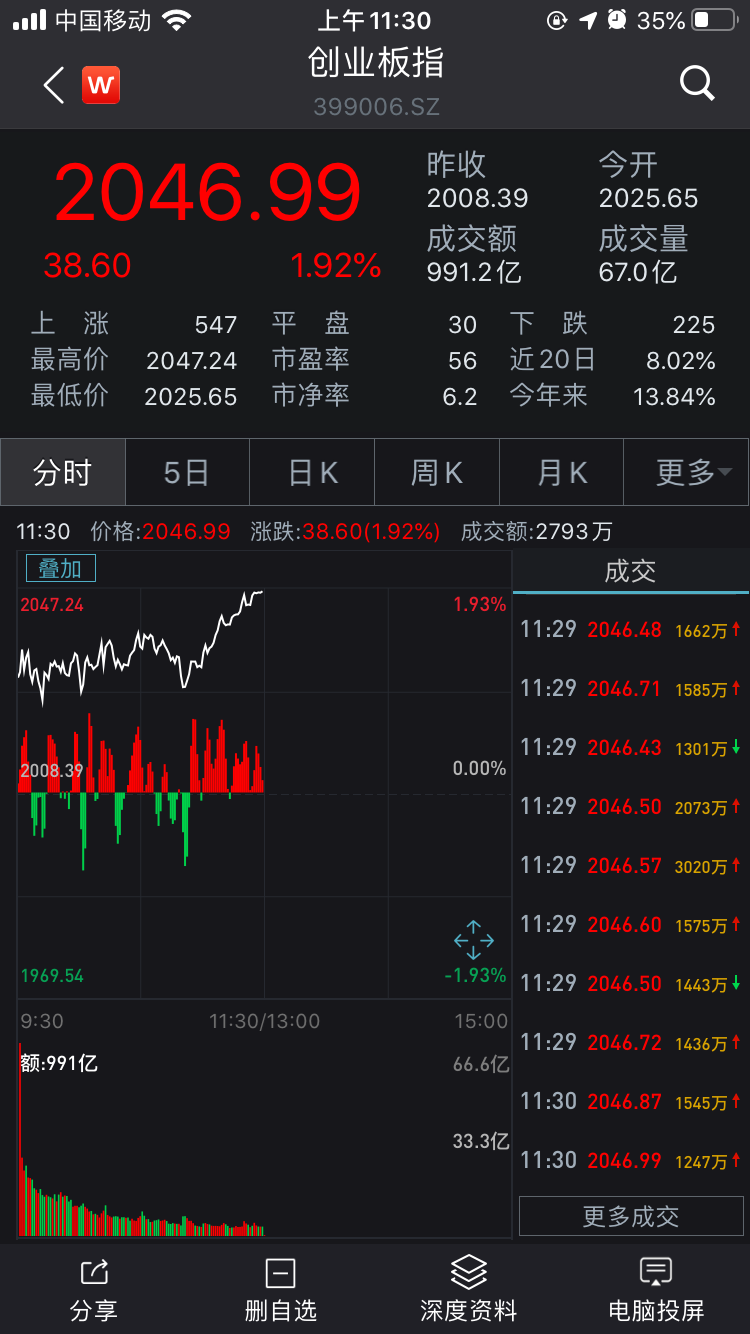Switch to the 5日 tab
This screenshot has width=750, height=1334.
[x=187, y=472]
